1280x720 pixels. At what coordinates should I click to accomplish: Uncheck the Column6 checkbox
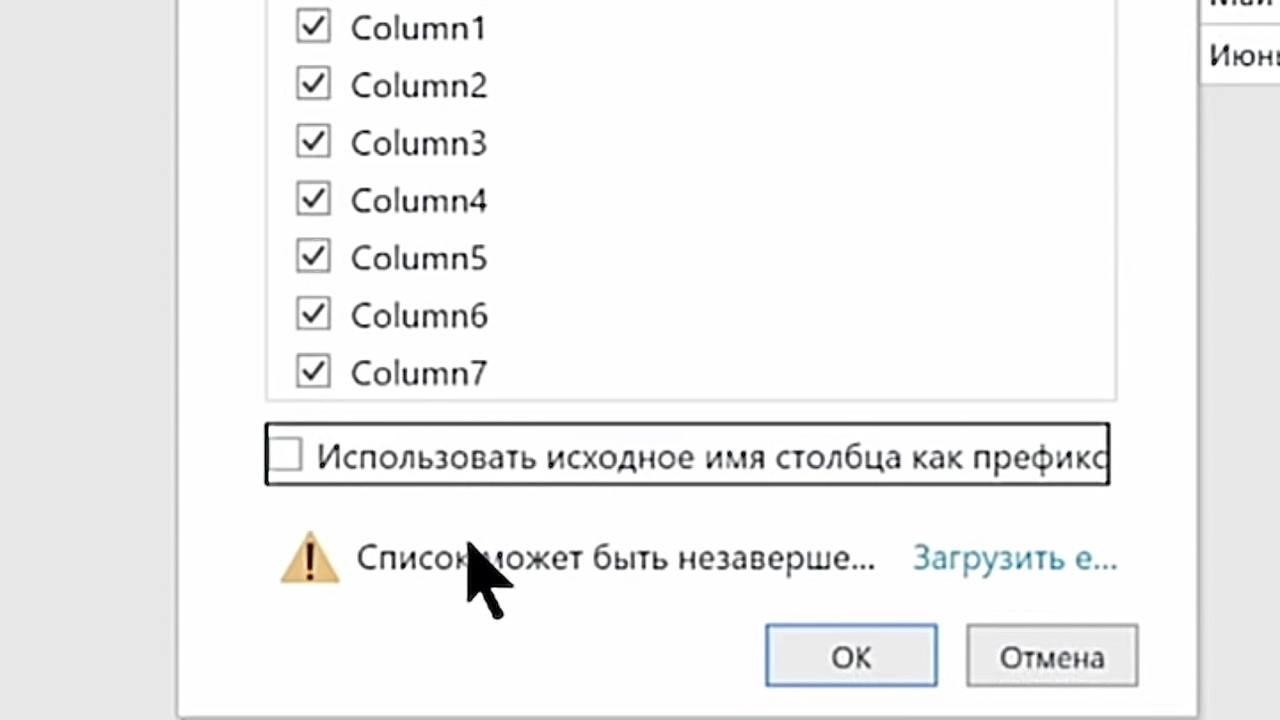click(313, 314)
